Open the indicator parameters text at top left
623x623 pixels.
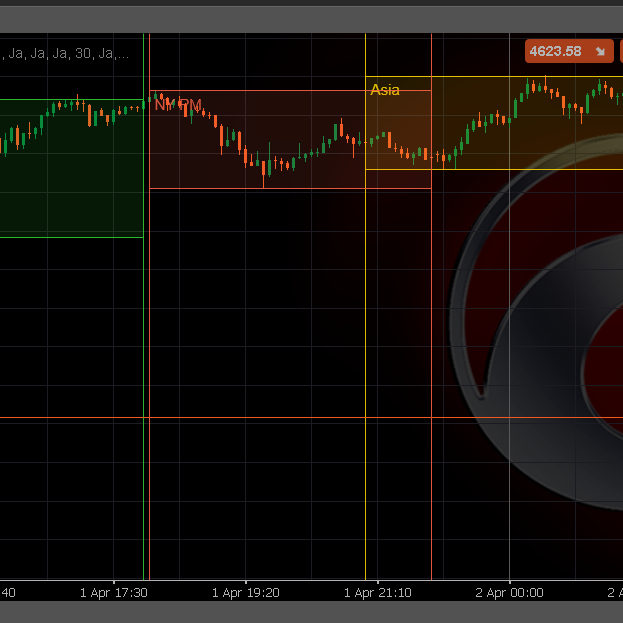coord(64,53)
